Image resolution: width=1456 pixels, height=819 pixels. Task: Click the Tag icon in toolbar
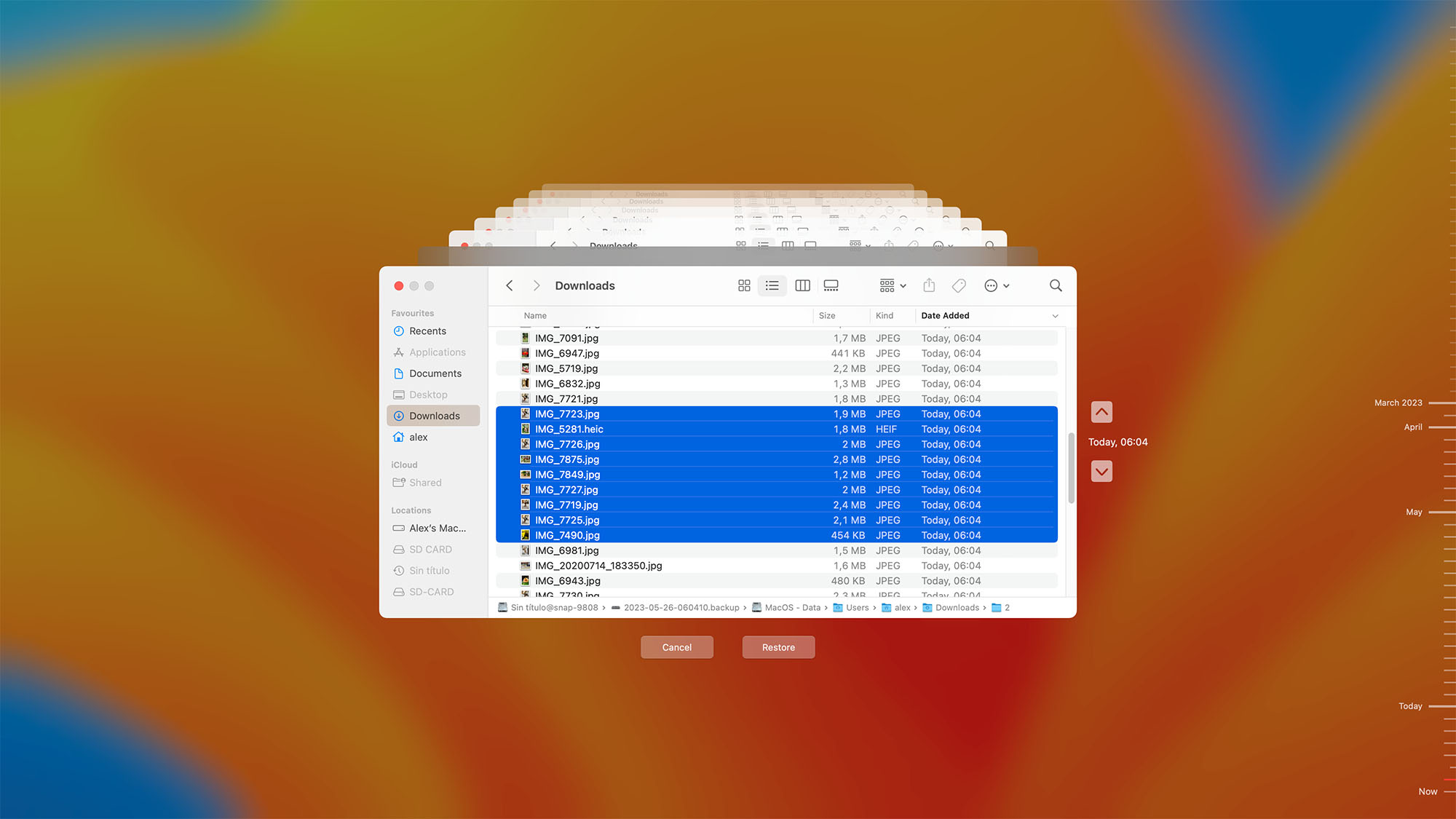pos(958,286)
